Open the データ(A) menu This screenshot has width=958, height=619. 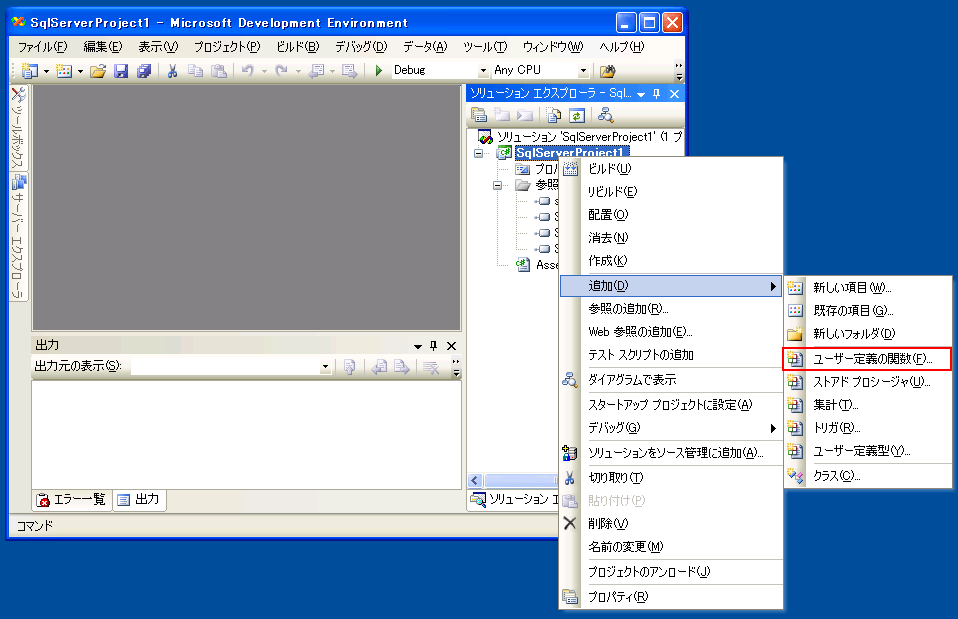click(425, 47)
